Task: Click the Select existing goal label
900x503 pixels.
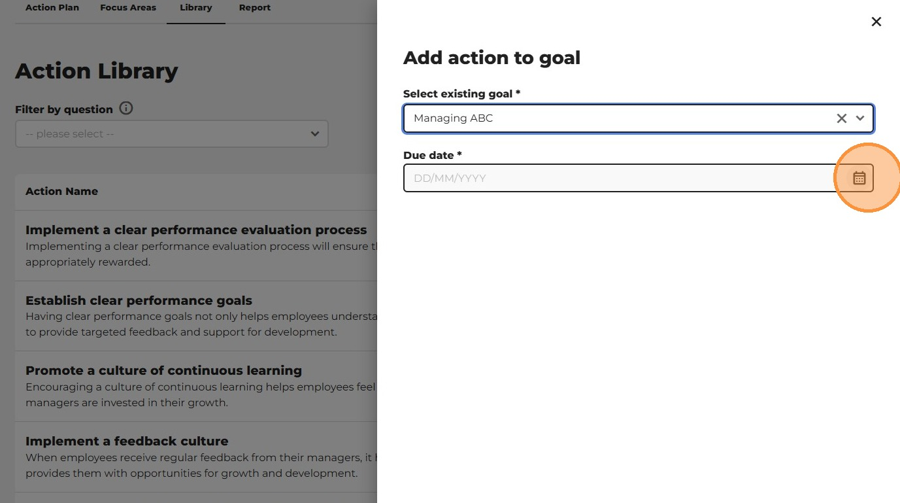Action: pyautogui.click(x=461, y=94)
